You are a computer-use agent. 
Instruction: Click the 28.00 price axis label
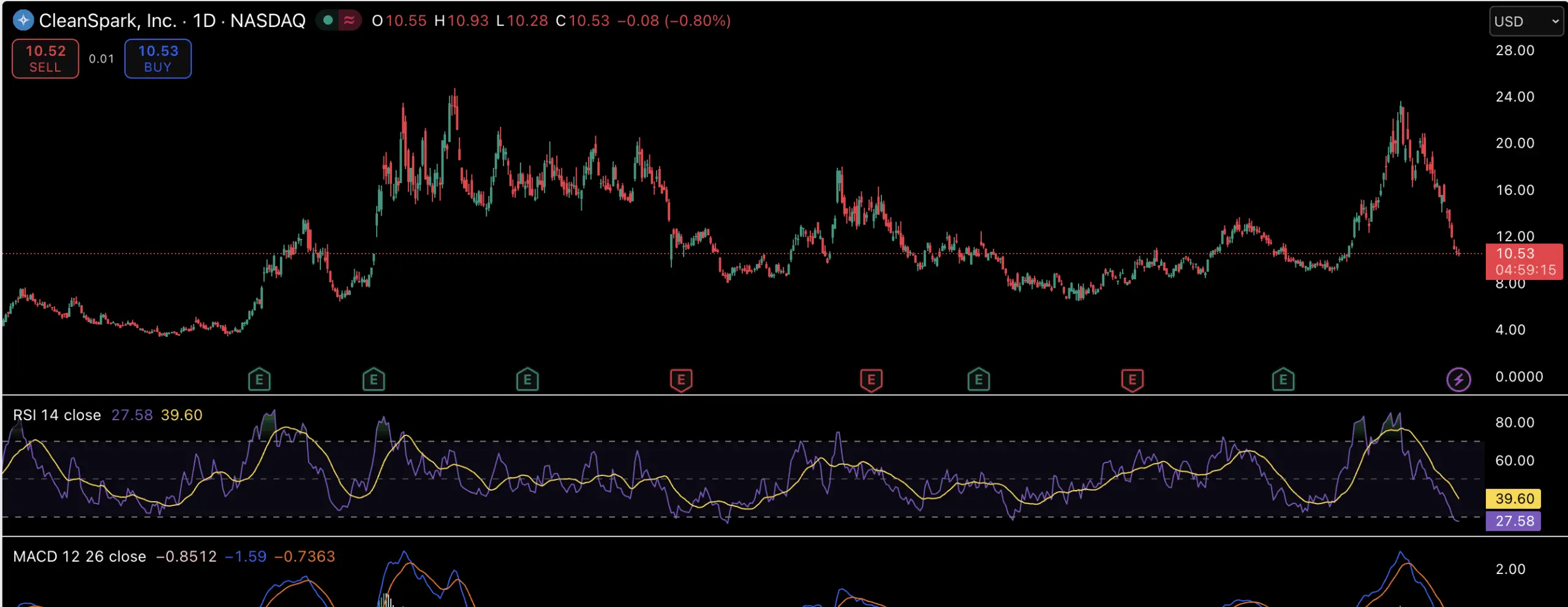coord(1515,50)
